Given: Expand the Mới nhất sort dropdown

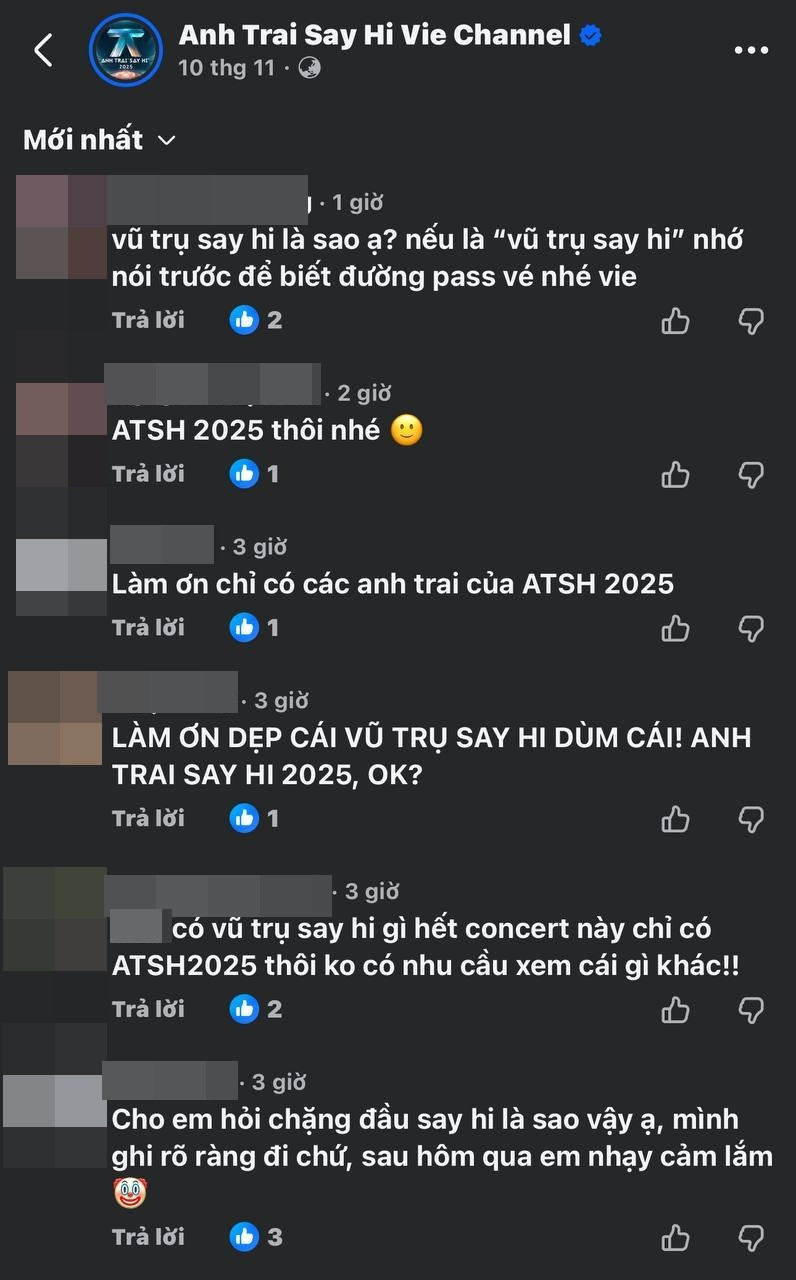Looking at the screenshot, I should tap(99, 140).
